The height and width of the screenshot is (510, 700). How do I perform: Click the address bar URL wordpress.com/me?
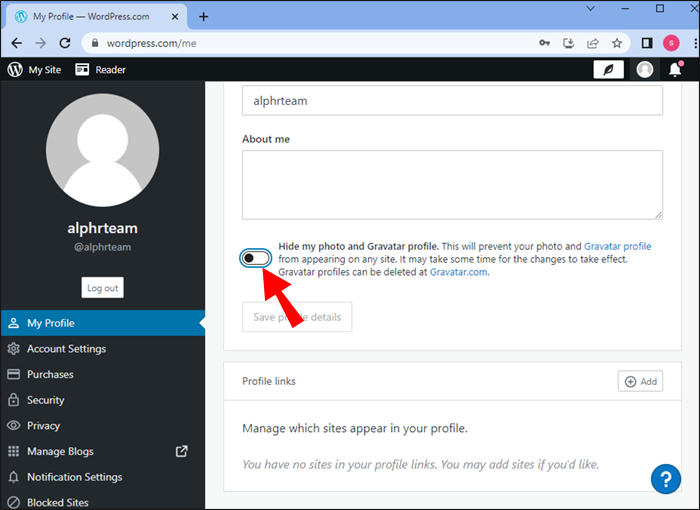coord(151,43)
